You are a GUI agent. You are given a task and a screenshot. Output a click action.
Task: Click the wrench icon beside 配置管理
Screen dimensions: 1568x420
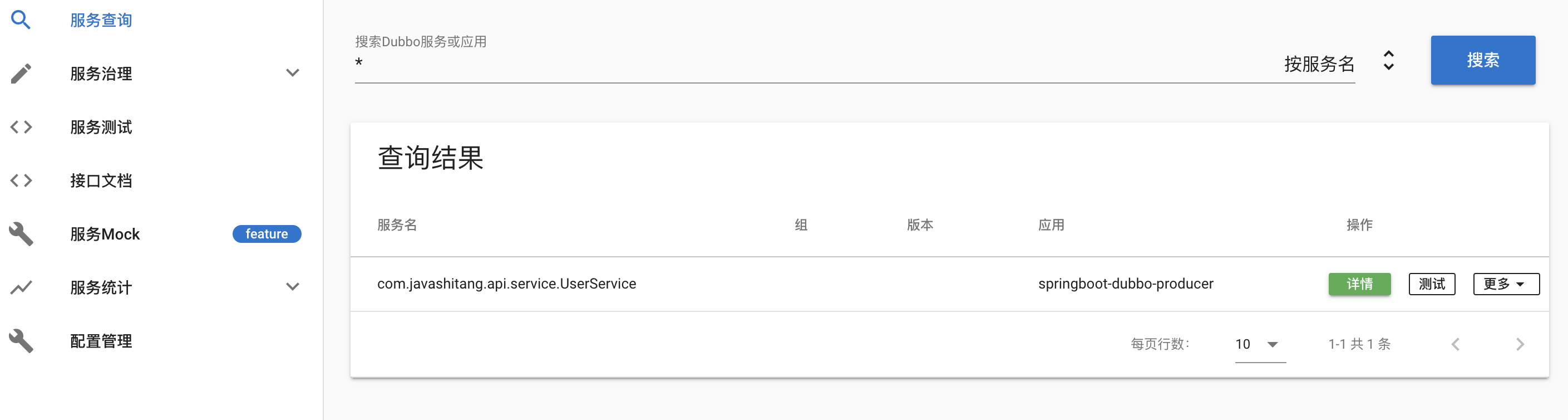pos(21,341)
